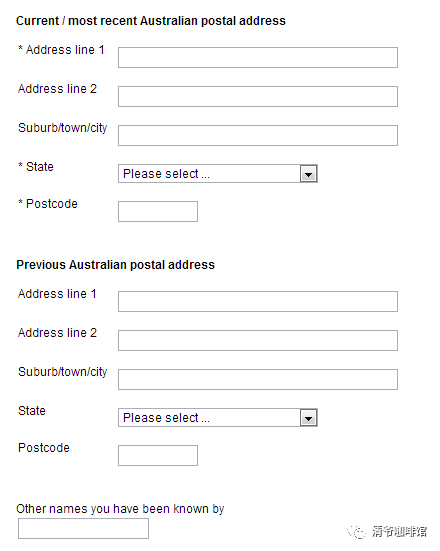The image size is (440, 551).
Task: Click the WeChat watermark logo icon
Action: pos(357,531)
